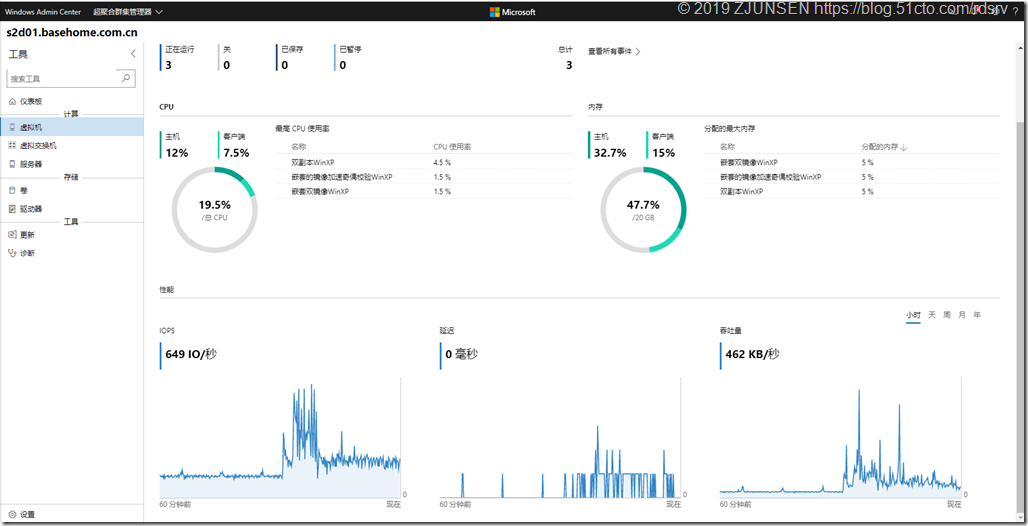Click the 462 KB/秒 throughput value
1028x526 pixels.
[x=753, y=354]
